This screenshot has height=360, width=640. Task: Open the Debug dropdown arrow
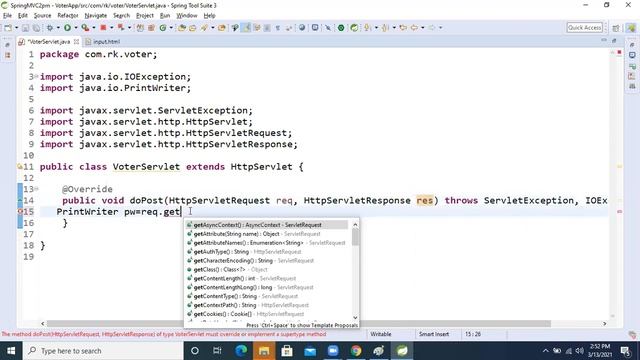(x=58, y=28)
